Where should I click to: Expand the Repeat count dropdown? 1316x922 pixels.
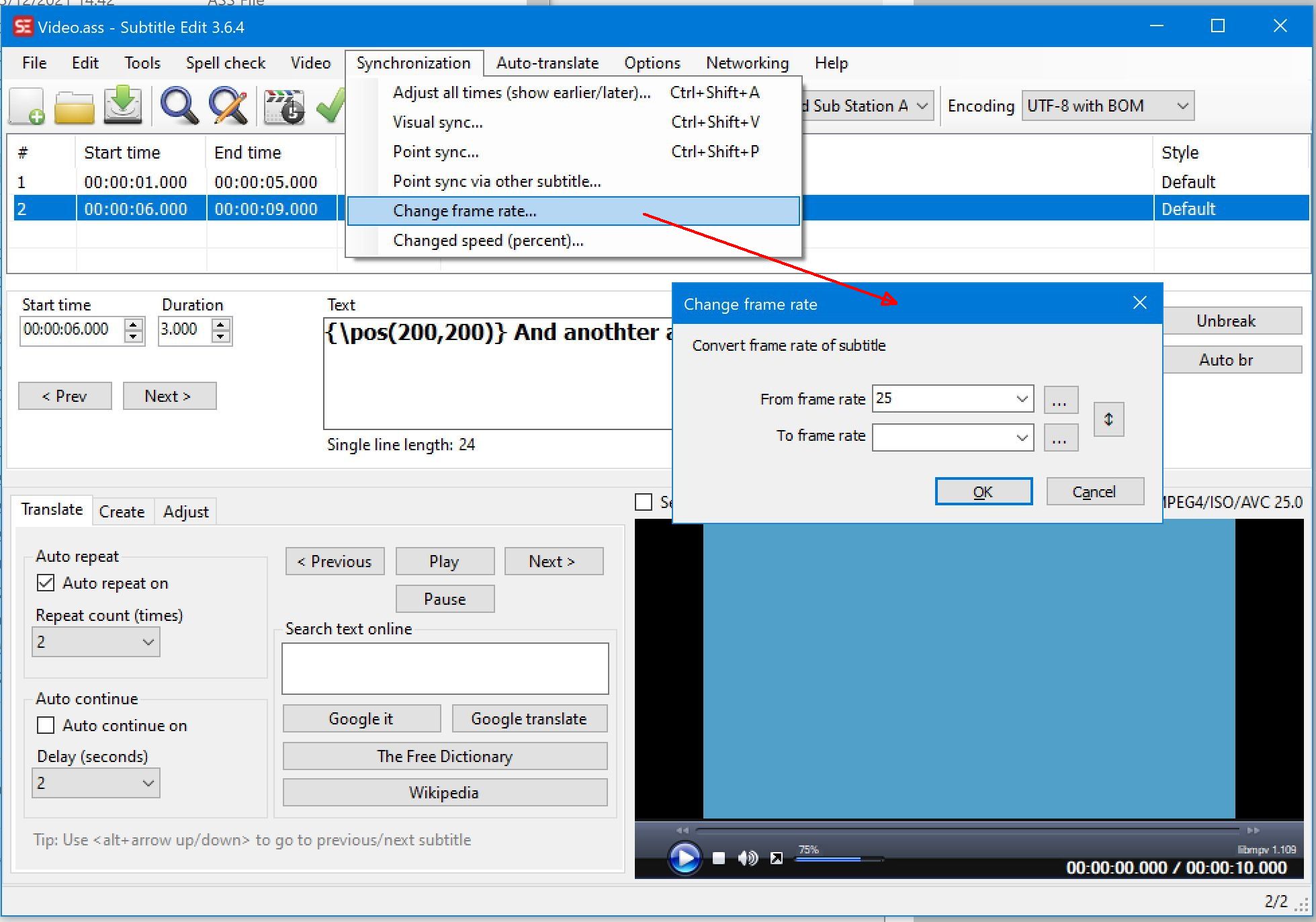click(148, 642)
